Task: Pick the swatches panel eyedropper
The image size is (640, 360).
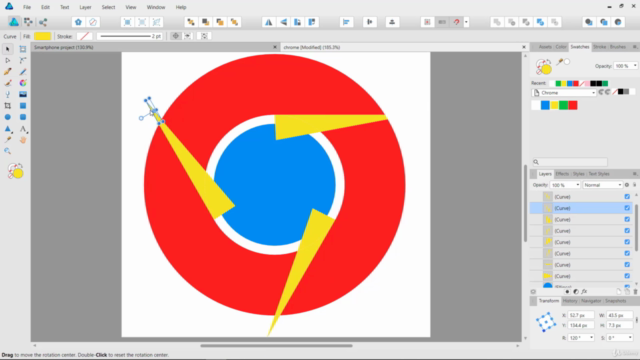Action: [x=560, y=62]
